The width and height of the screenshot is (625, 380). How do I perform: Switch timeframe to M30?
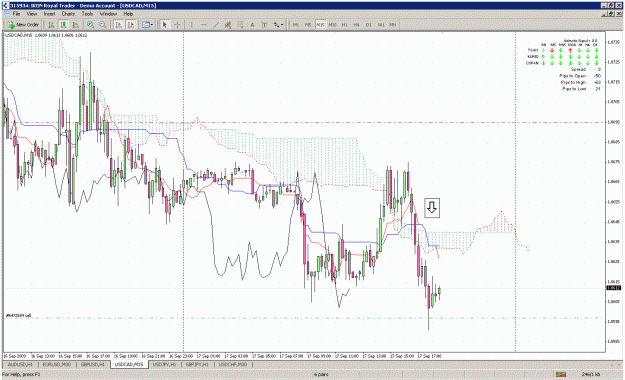pos(332,25)
